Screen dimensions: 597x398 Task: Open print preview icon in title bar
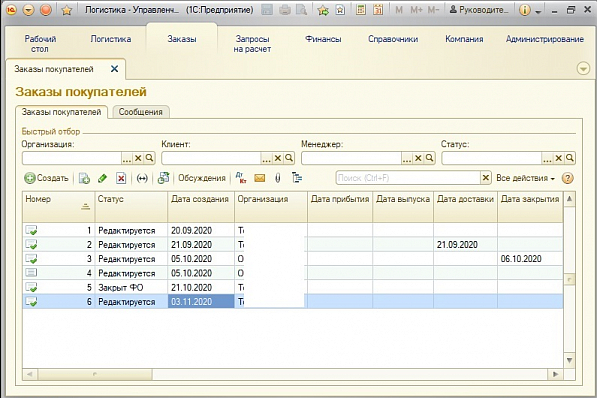pos(301,10)
